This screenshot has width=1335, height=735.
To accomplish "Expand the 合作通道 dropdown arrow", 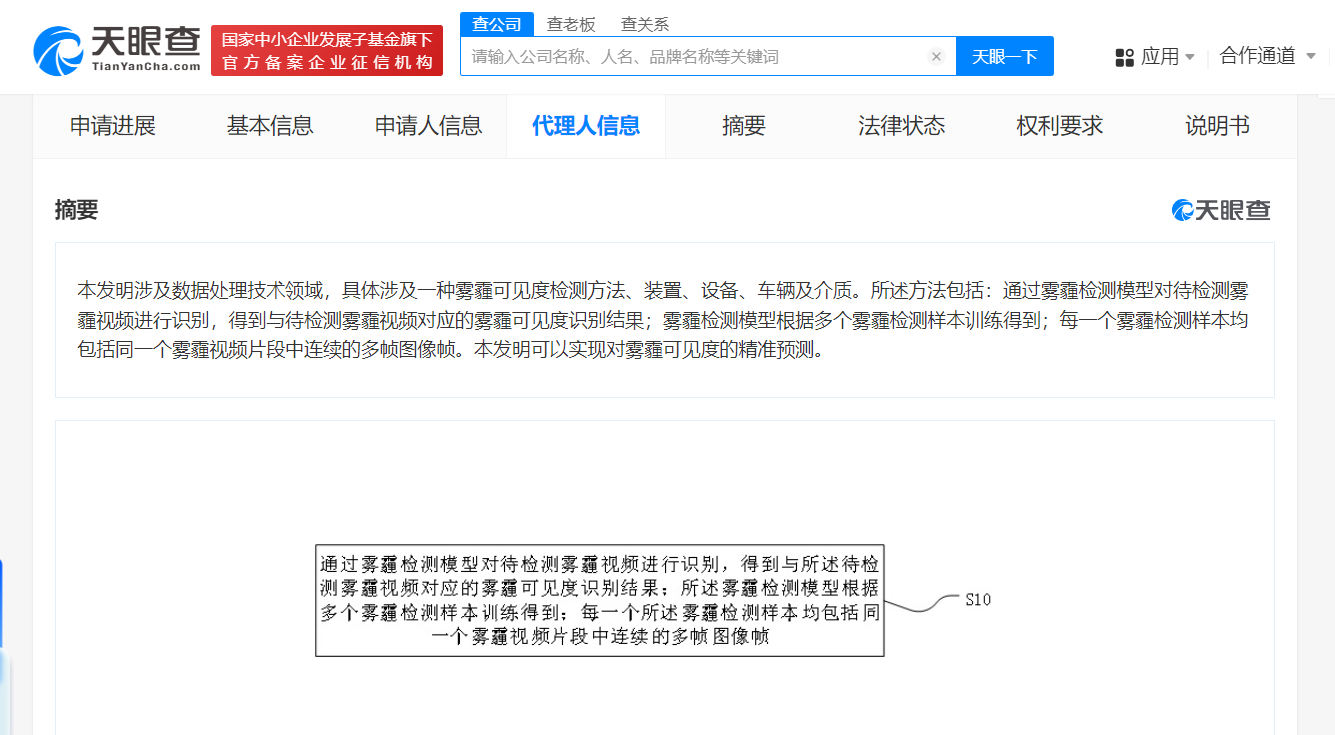I will 1311,56.
